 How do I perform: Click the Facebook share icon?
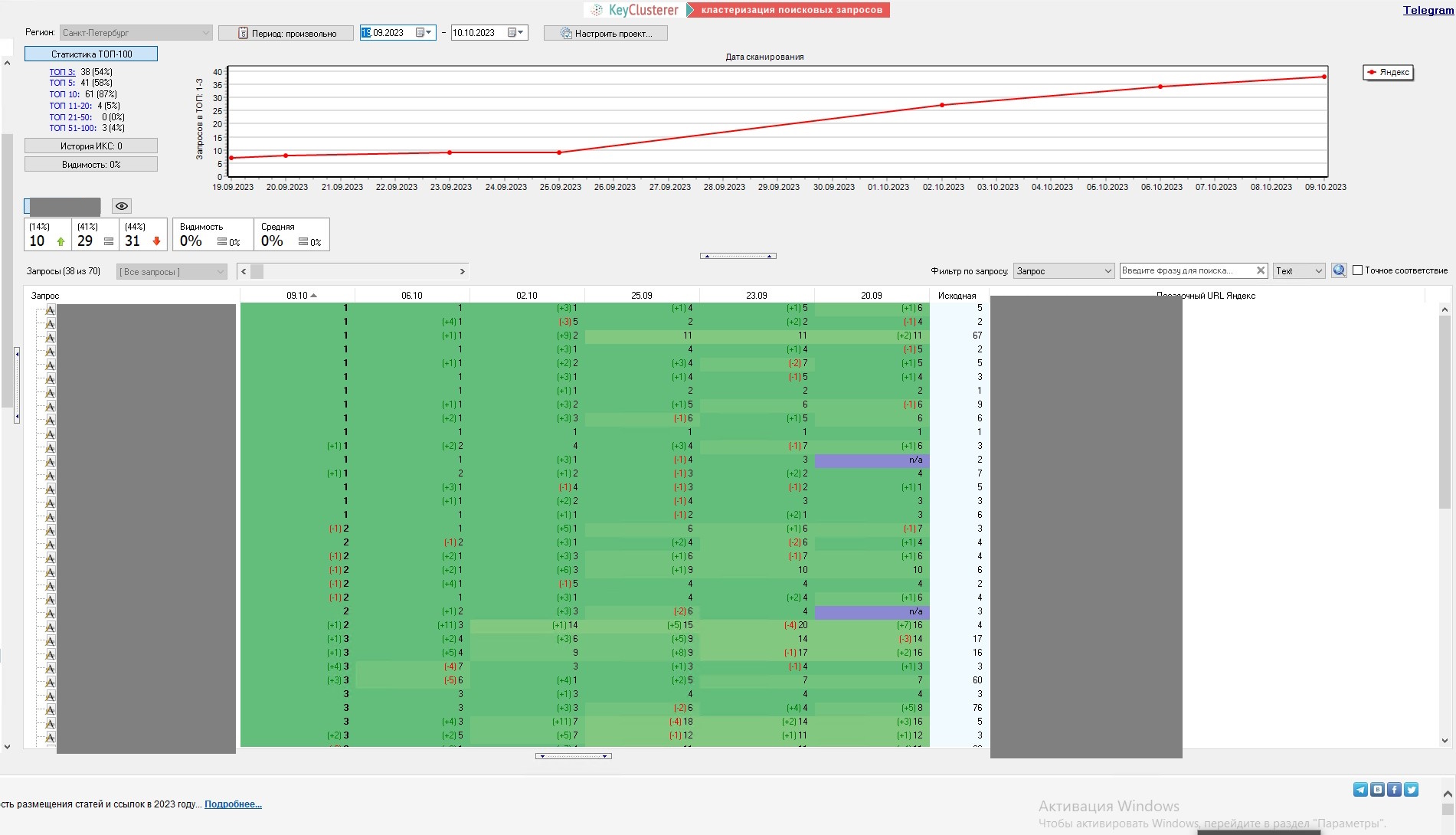tap(1394, 790)
